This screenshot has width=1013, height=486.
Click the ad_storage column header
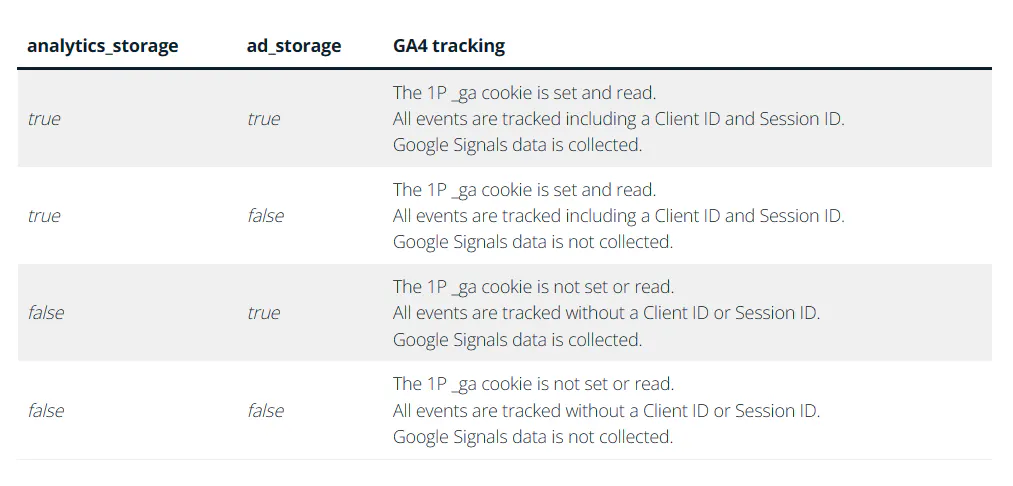(x=294, y=46)
